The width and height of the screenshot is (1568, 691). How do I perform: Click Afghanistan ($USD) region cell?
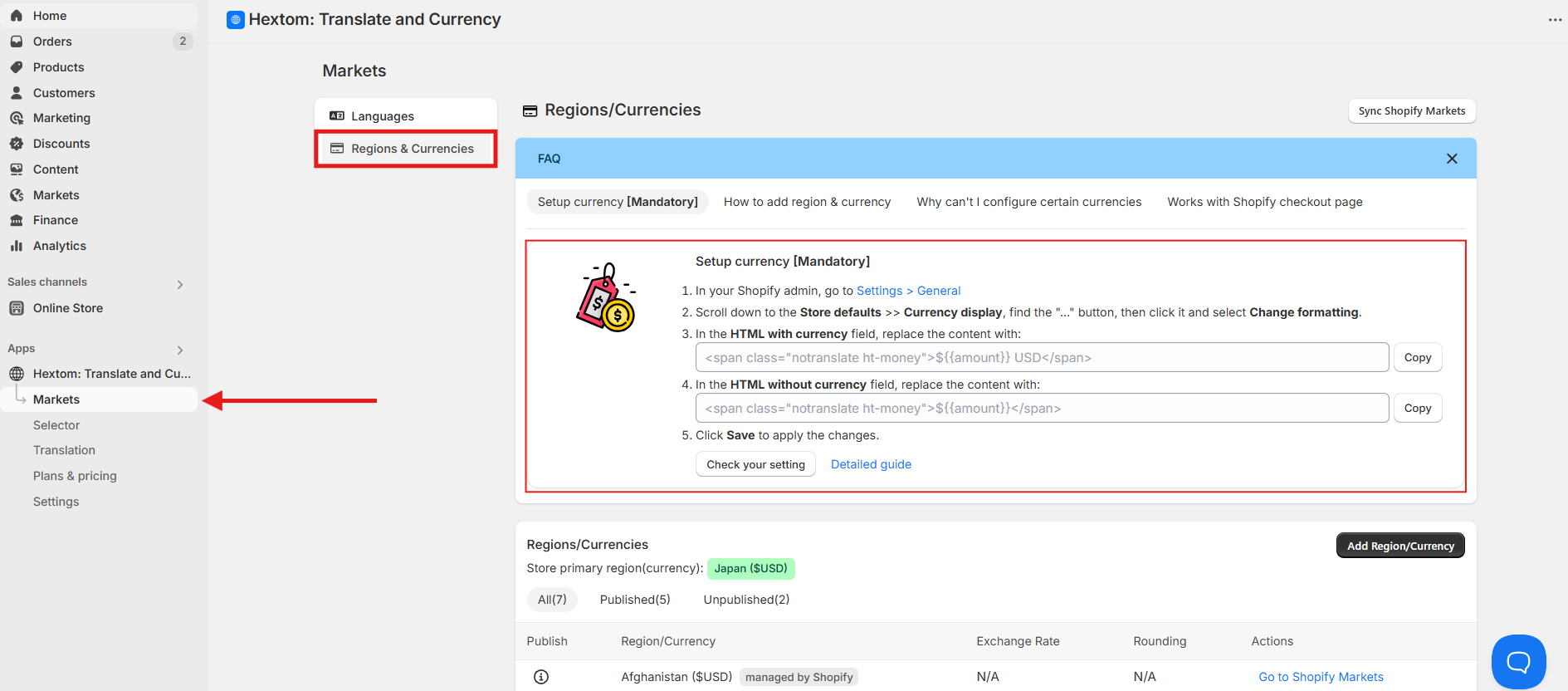pos(677,677)
